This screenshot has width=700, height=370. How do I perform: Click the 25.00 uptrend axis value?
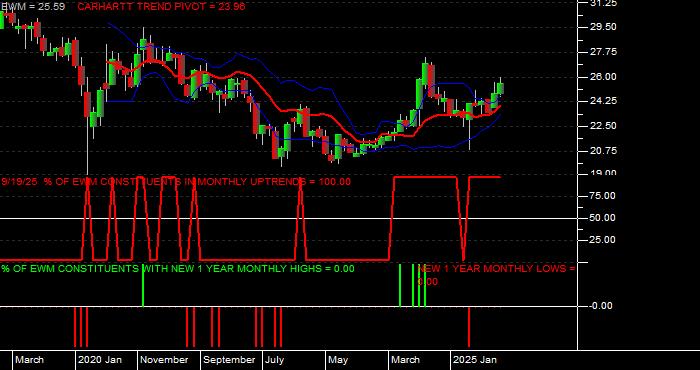tap(604, 240)
